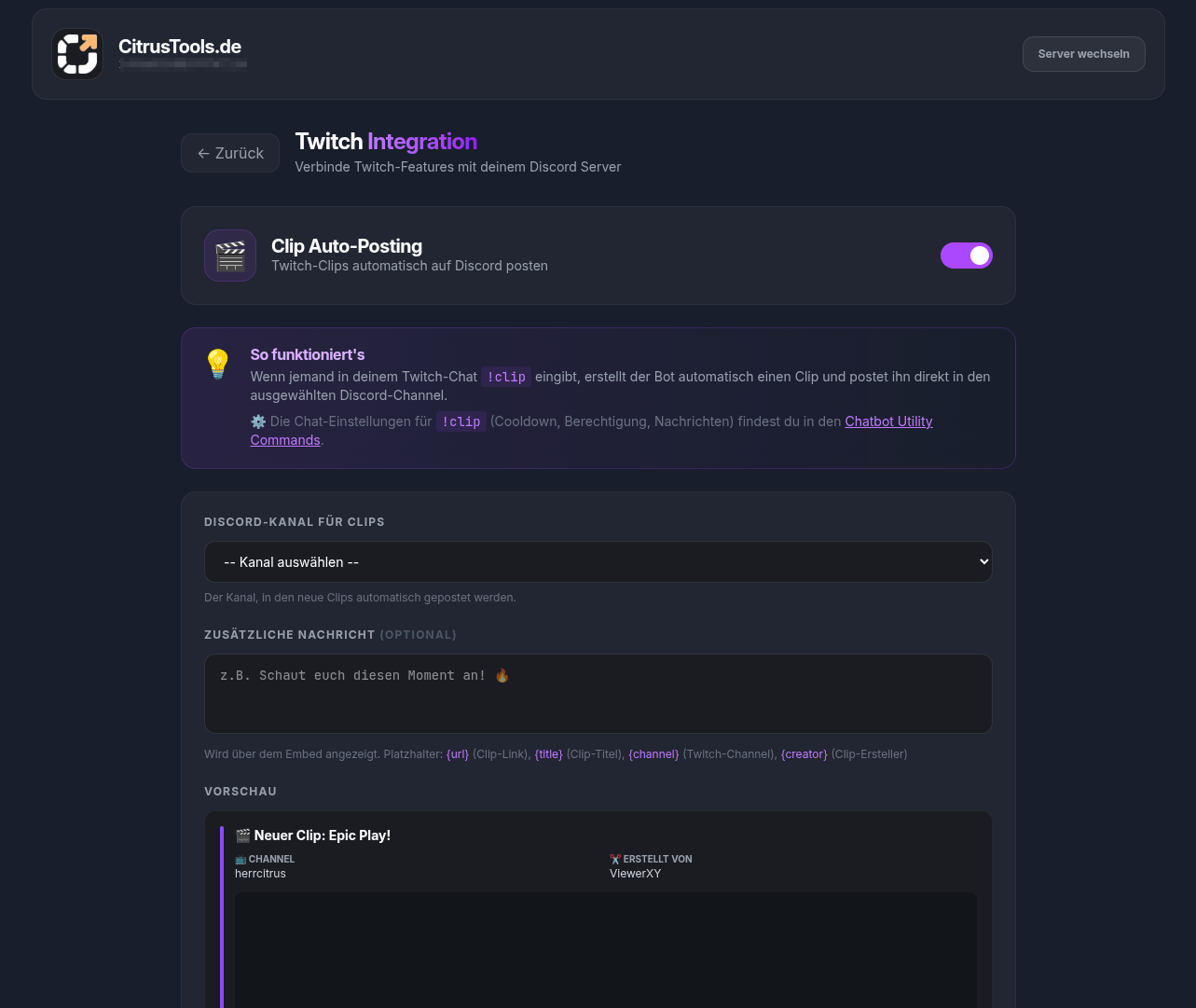Viewport: 1196px width, 1008px height.
Task: Click inside the Zusätzliche Nachricht text area
Action: tap(598, 694)
